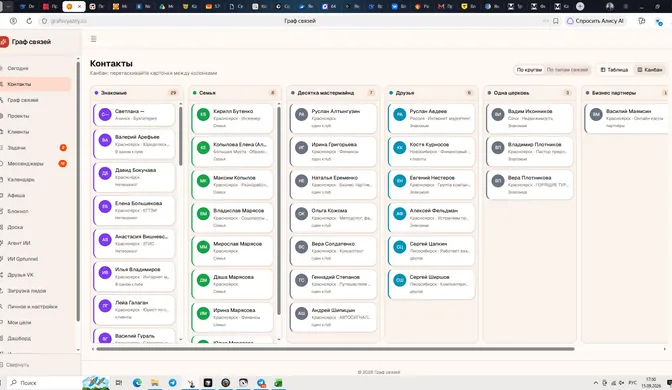Click the sidebar vertical scrollbar

[x=78, y=191]
